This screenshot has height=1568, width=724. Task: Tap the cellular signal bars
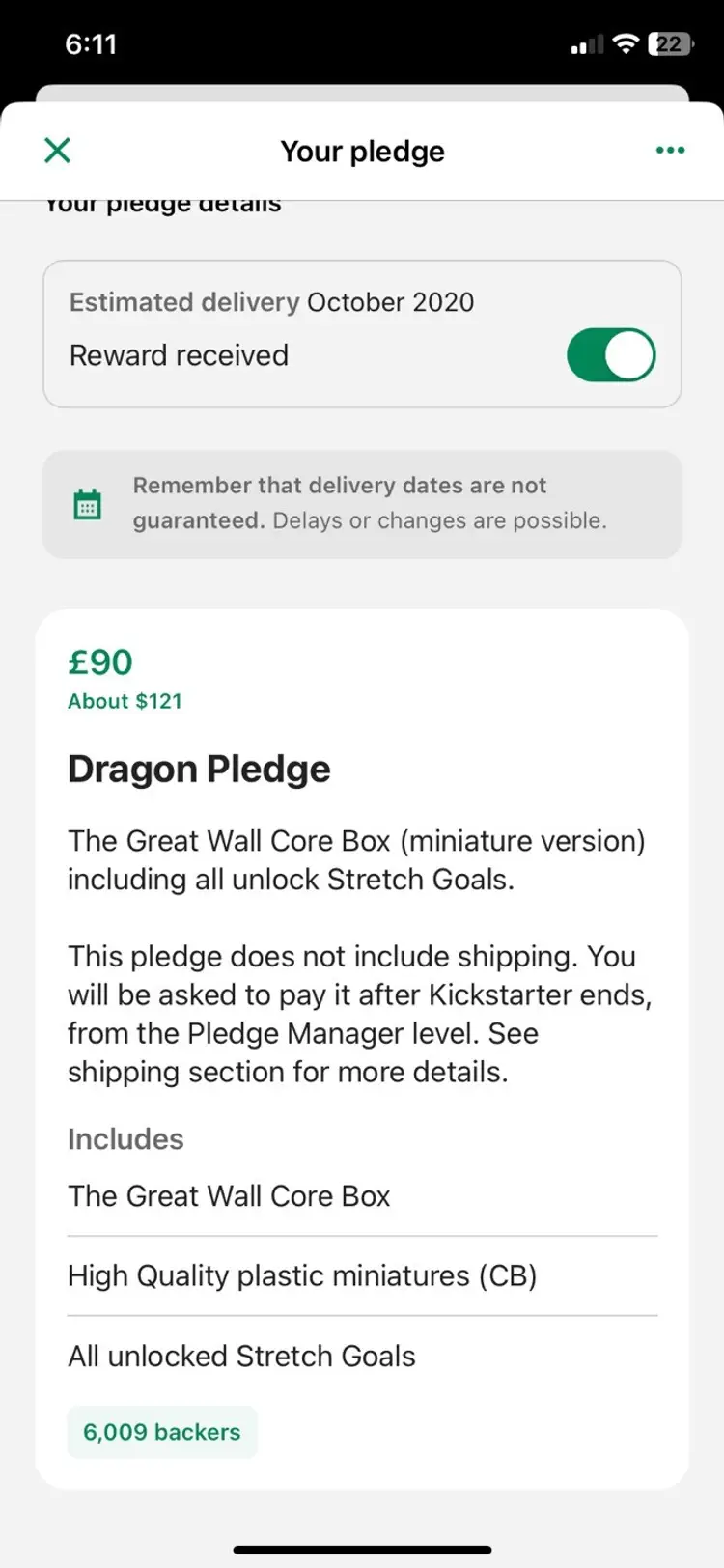coord(587,44)
